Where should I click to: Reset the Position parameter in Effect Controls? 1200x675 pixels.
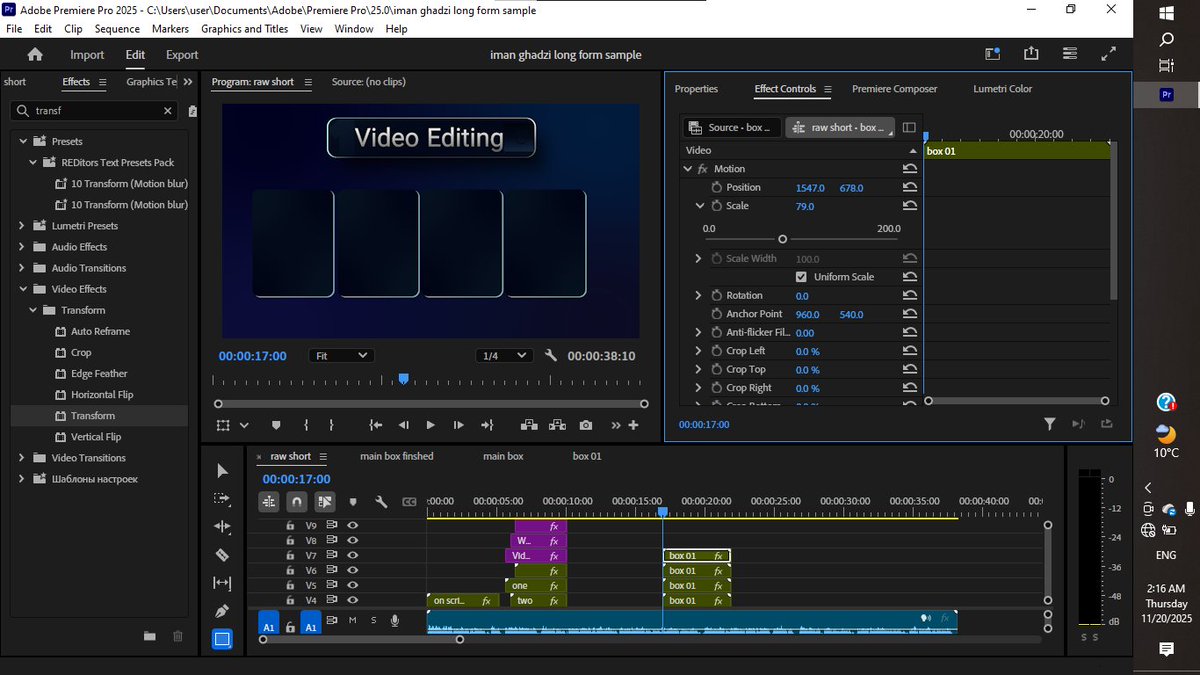pos(907,187)
